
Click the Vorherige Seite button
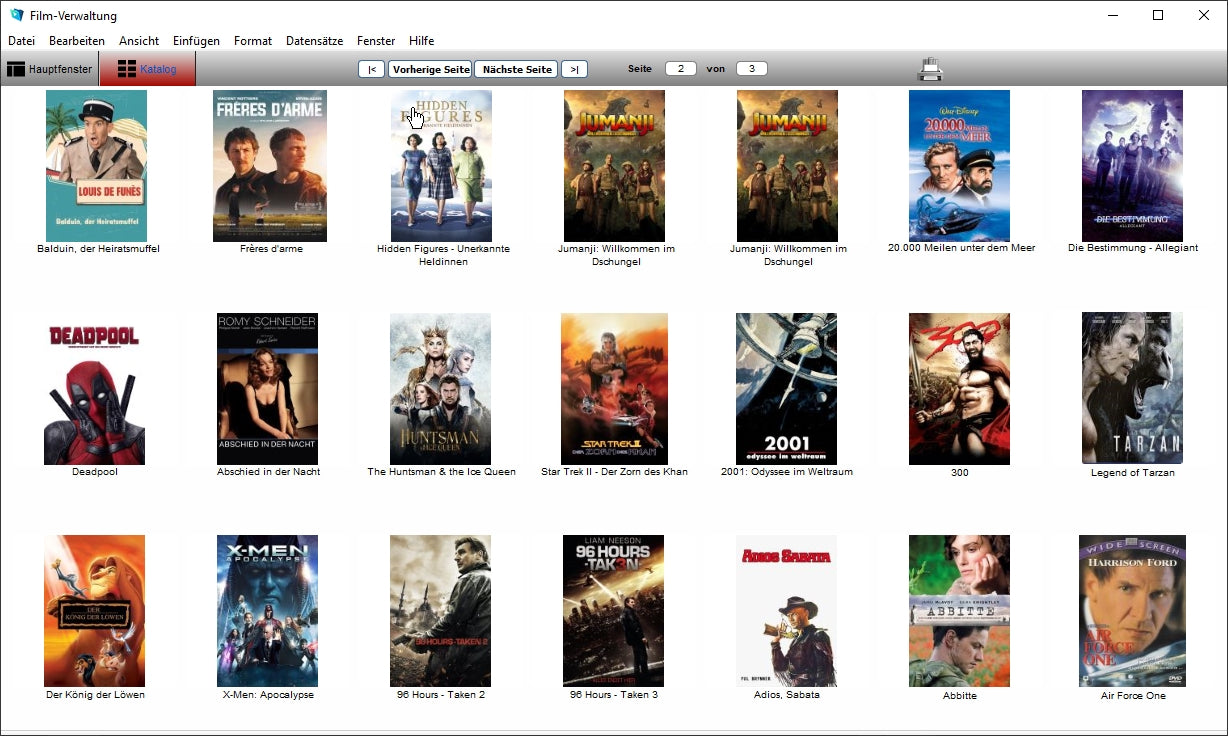tap(430, 69)
